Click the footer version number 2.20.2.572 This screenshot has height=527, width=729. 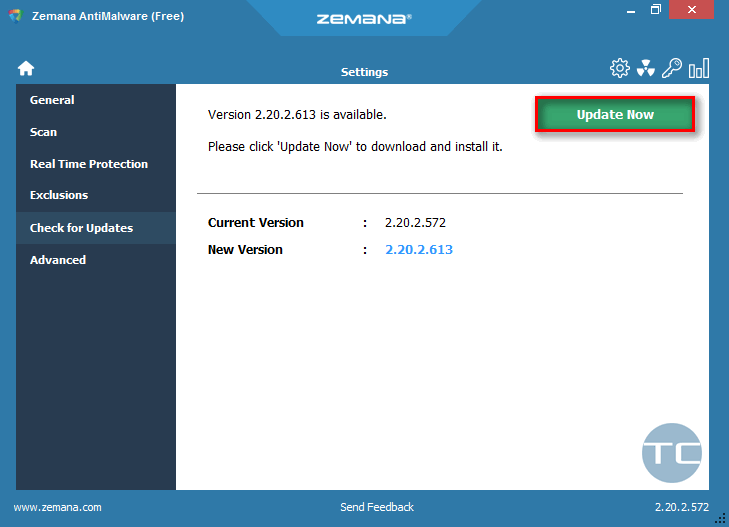[x=682, y=507]
